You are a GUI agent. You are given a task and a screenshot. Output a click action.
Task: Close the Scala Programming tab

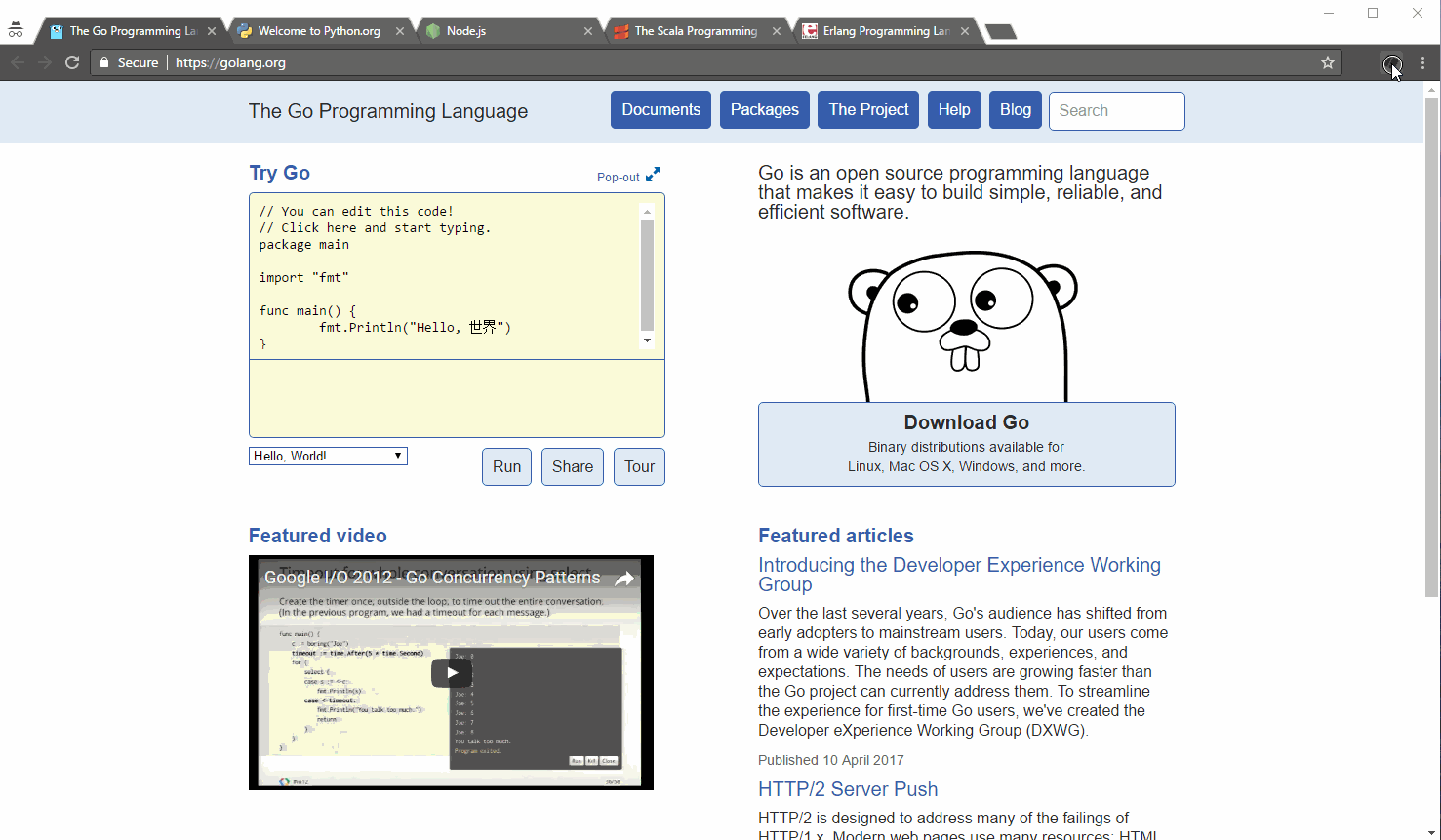coord(777,31)
